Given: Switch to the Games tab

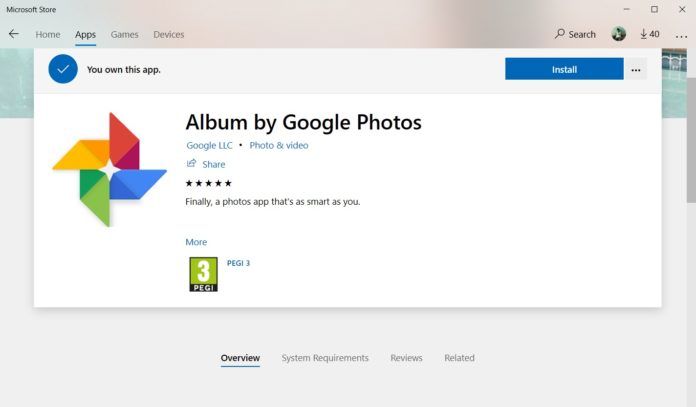Looking at the screenshot, I should click(124, 35).
